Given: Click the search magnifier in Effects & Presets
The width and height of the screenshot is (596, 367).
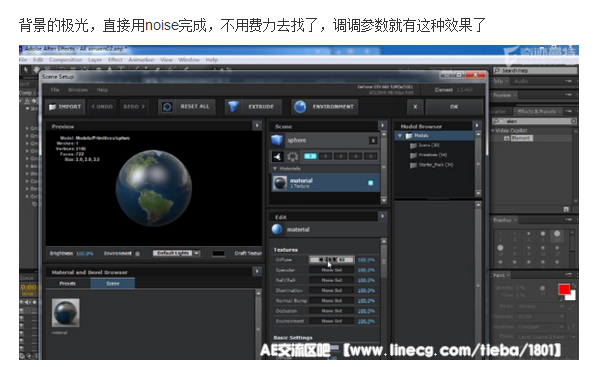Looking at the screenshot, I should 496,121.
